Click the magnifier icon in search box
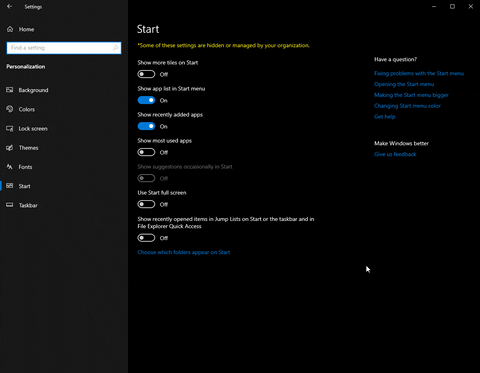The height and width of the screenshot is (373, 480). (x=115, y=48)
